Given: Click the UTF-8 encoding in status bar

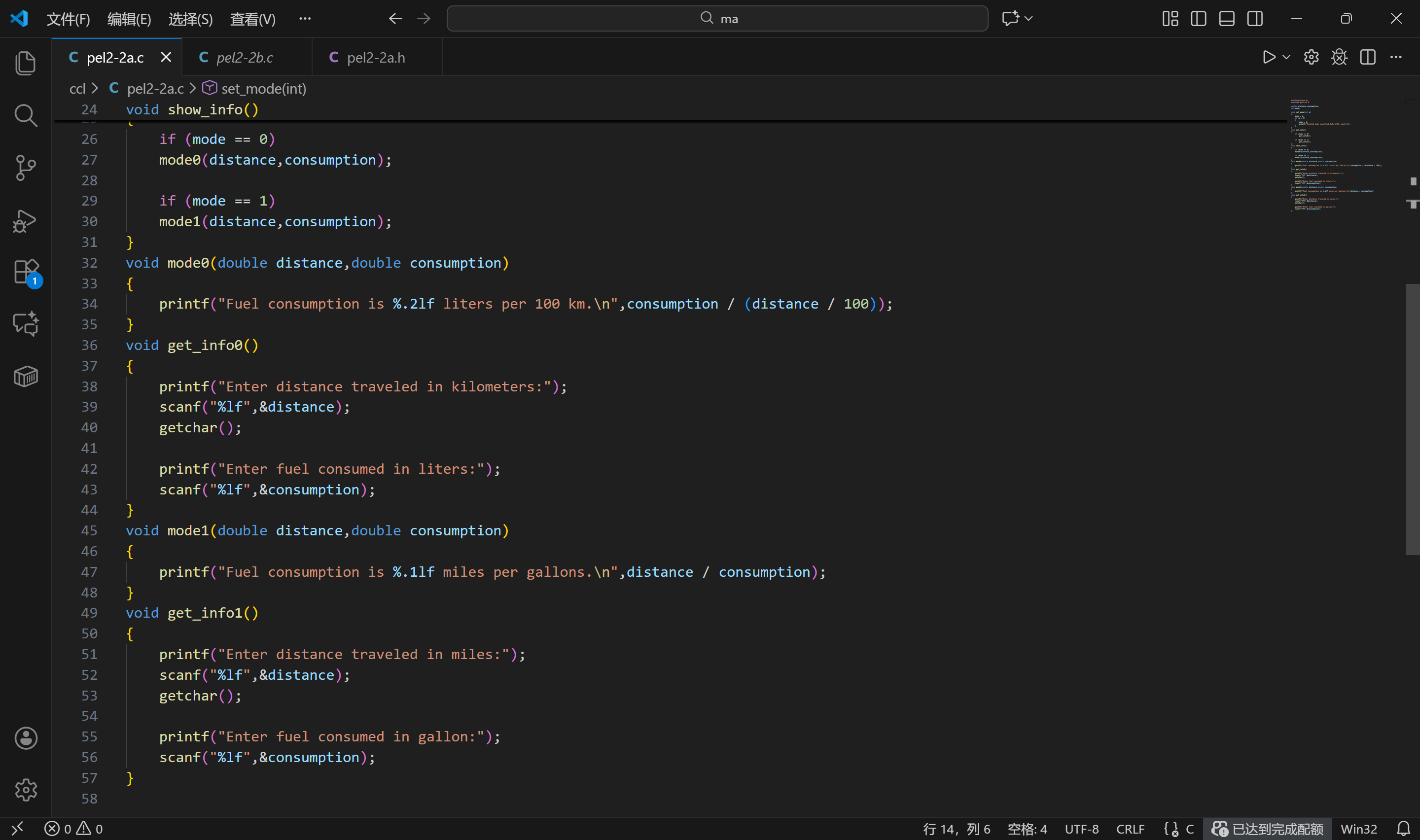Looking at the screenshot, I should 1081,829.
